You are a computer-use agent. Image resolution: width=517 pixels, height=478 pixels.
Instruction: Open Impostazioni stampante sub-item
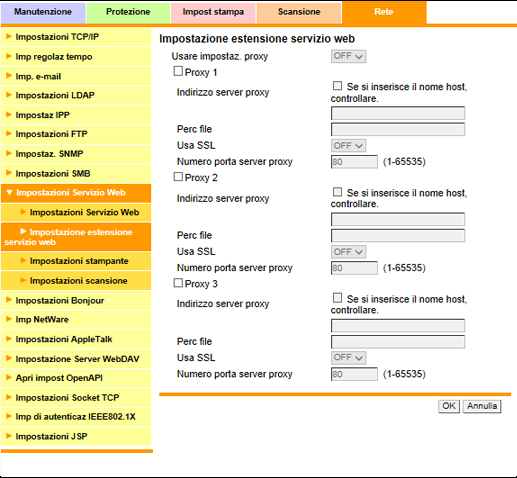point(76,261)
